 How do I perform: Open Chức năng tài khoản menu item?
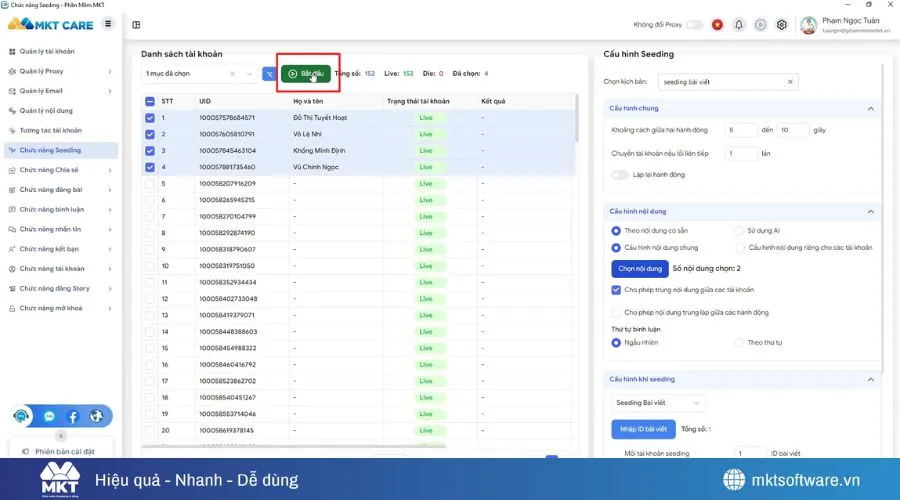click(60, 269)
